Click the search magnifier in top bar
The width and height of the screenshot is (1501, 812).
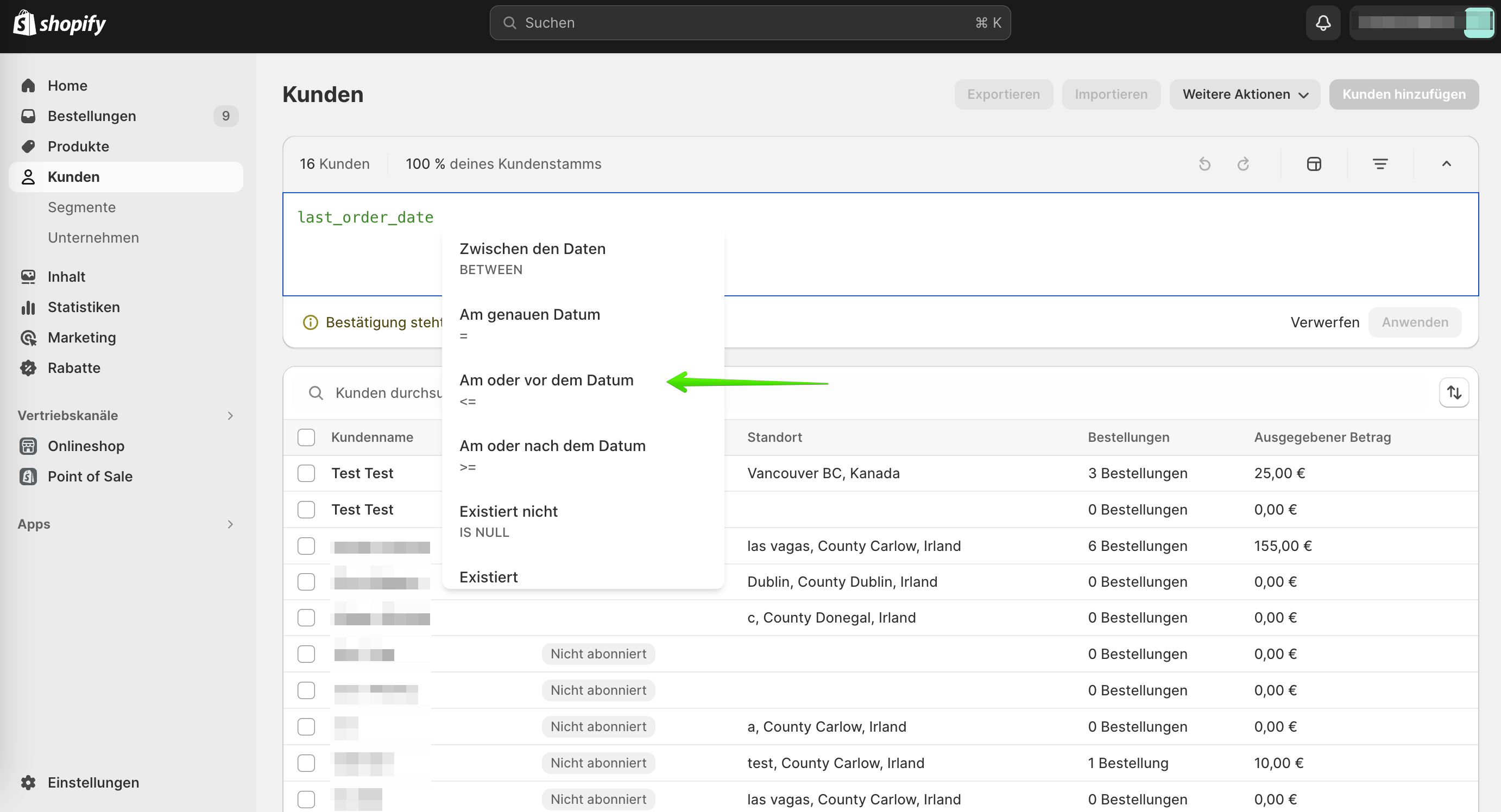509,23
